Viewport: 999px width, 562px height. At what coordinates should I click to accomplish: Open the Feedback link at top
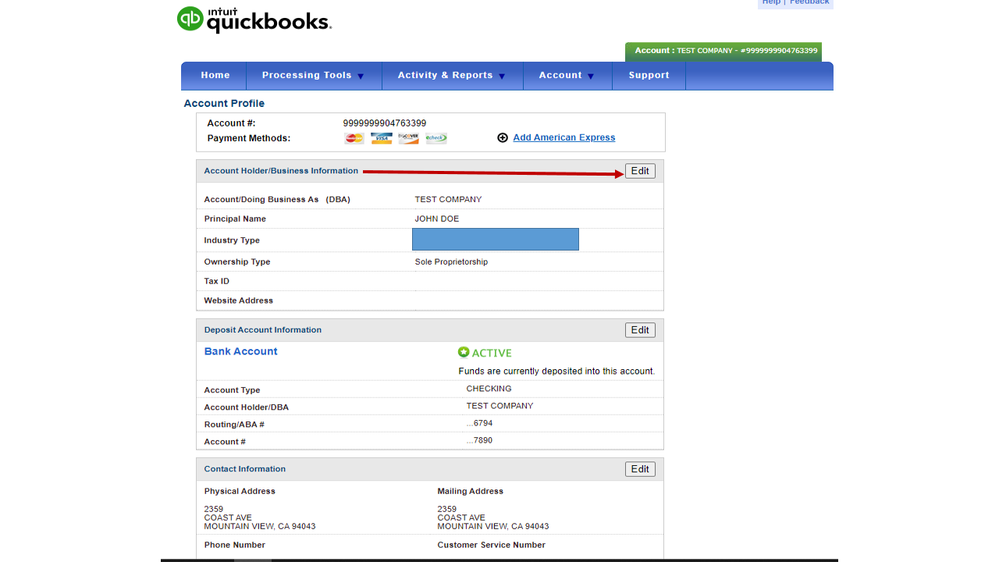(809, 3)
